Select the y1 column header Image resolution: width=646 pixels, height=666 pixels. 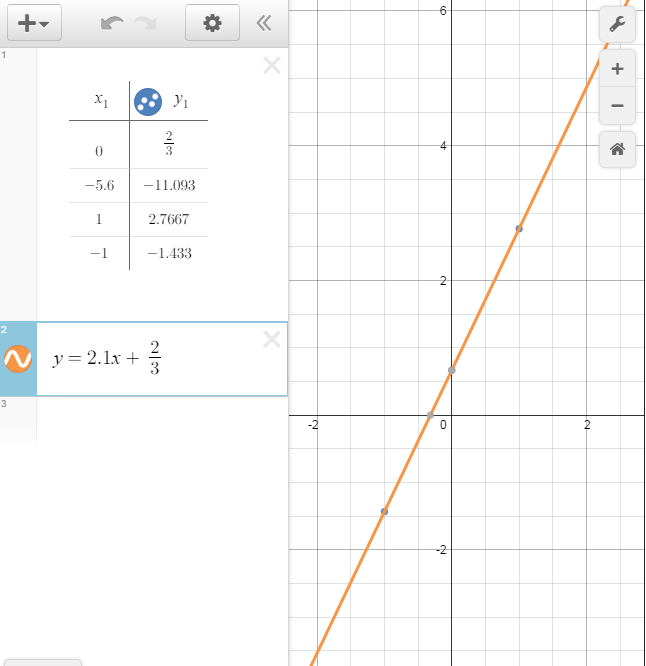click(x=181, y=100)
